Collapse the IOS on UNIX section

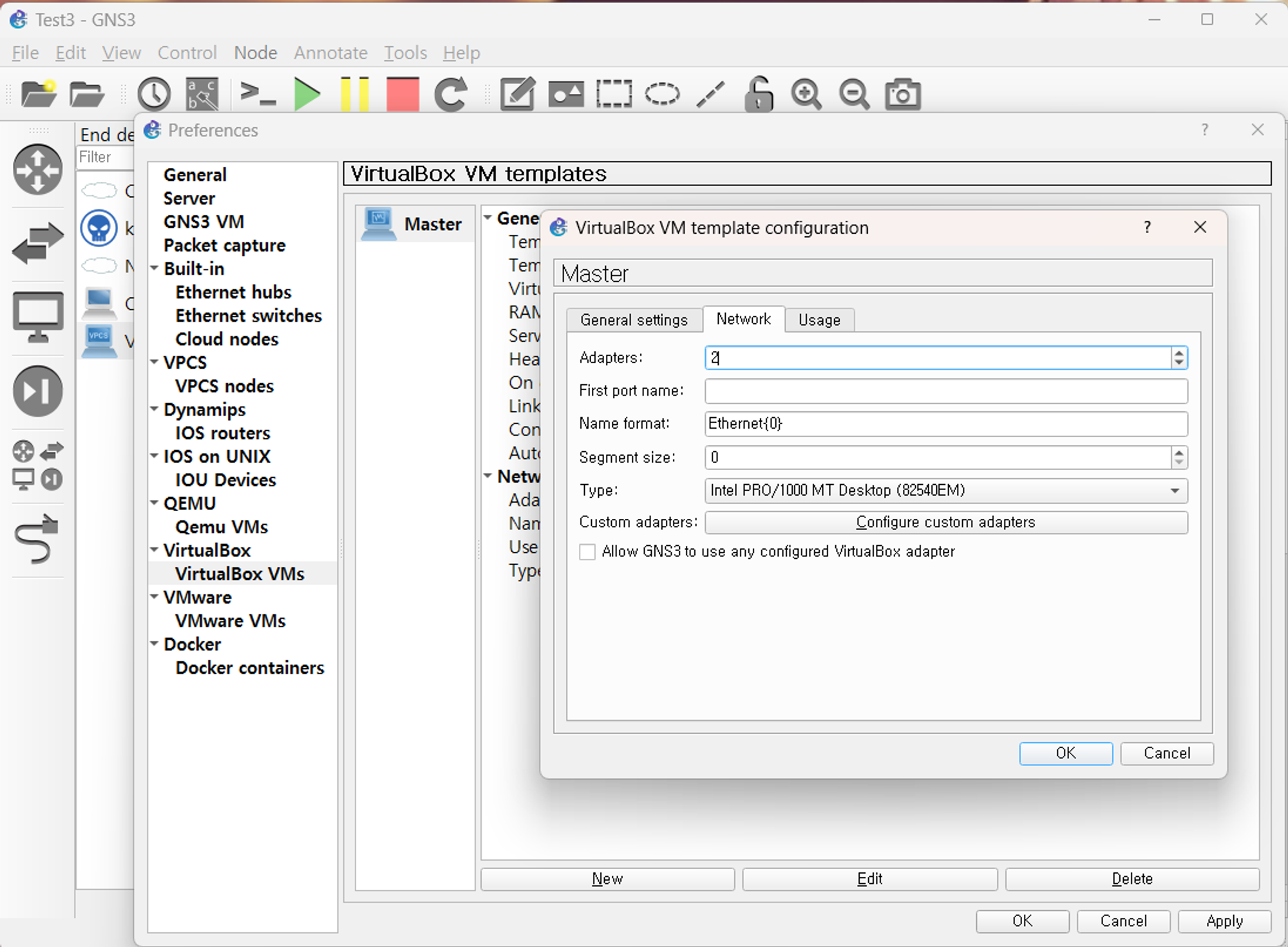click(155, 456)
